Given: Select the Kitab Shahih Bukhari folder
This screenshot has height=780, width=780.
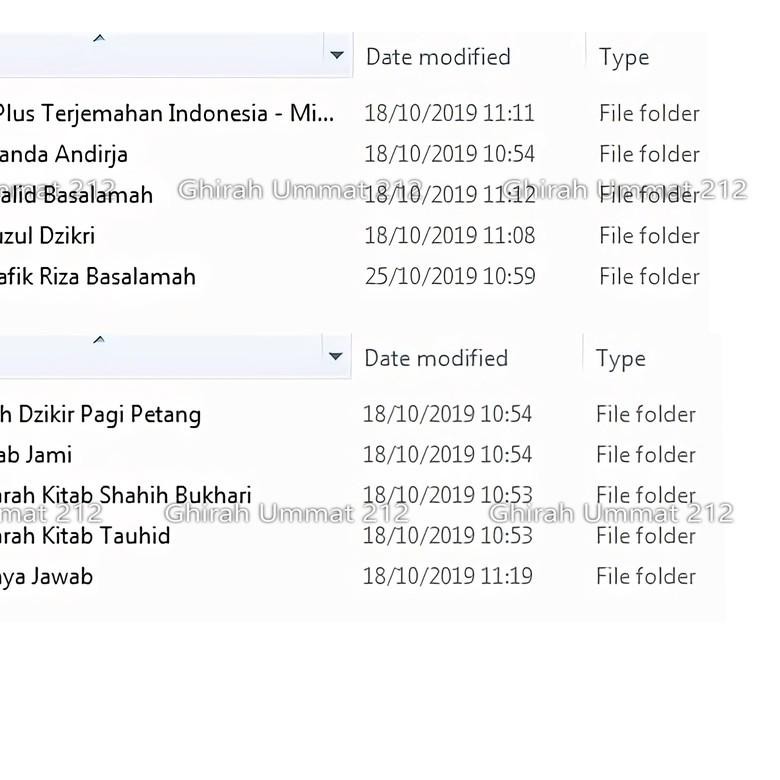Looking at the screenshot, I should point(126,495).
